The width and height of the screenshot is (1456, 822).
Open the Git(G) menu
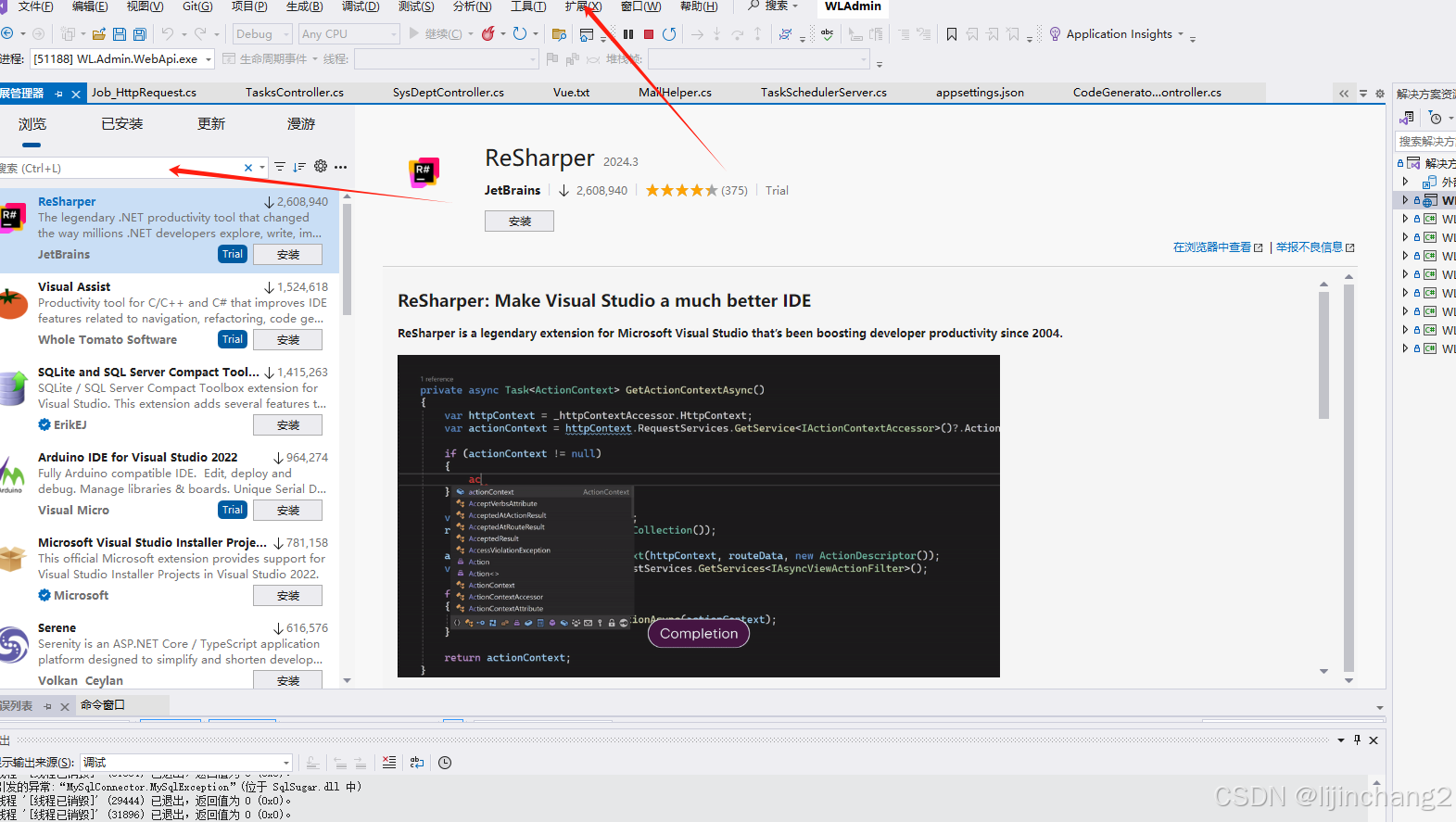coord(197,6)
